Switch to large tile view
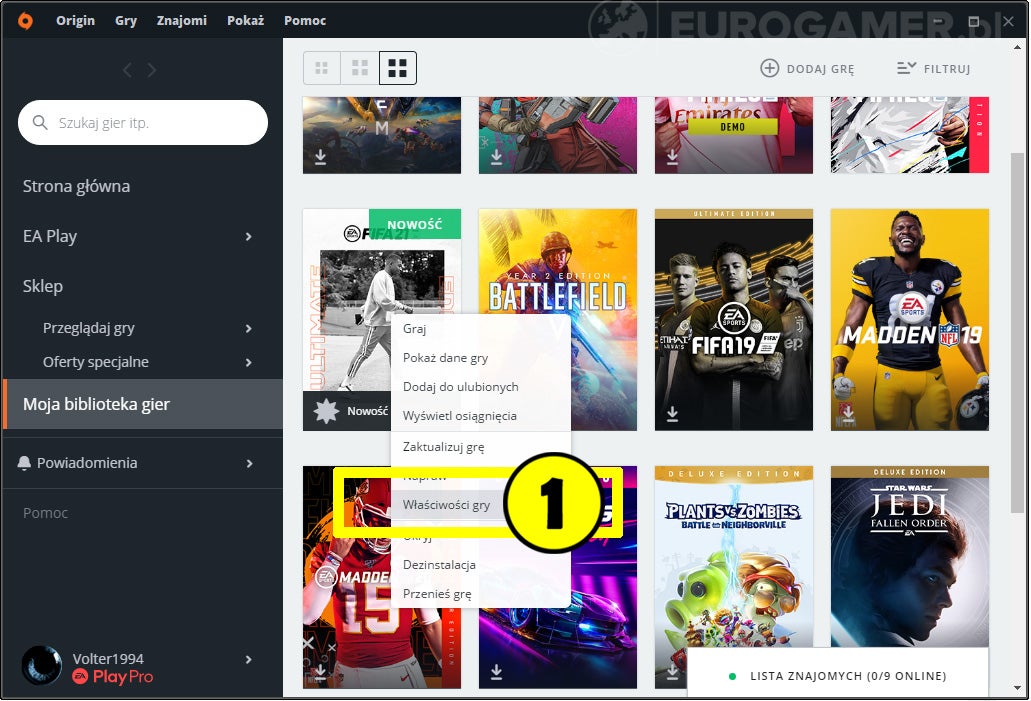Screen dimensions: 1031x701 tap(398, 68)
